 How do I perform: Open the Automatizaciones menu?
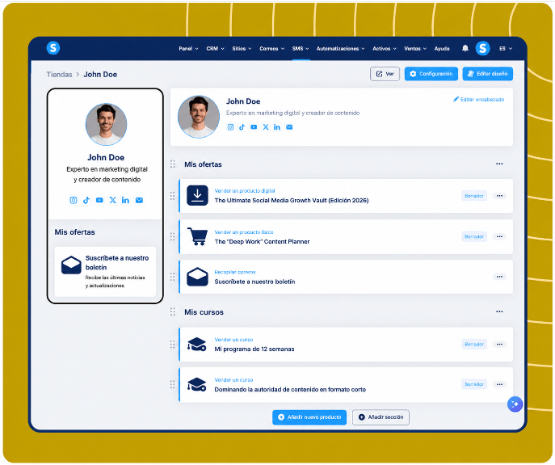[341, 48]
